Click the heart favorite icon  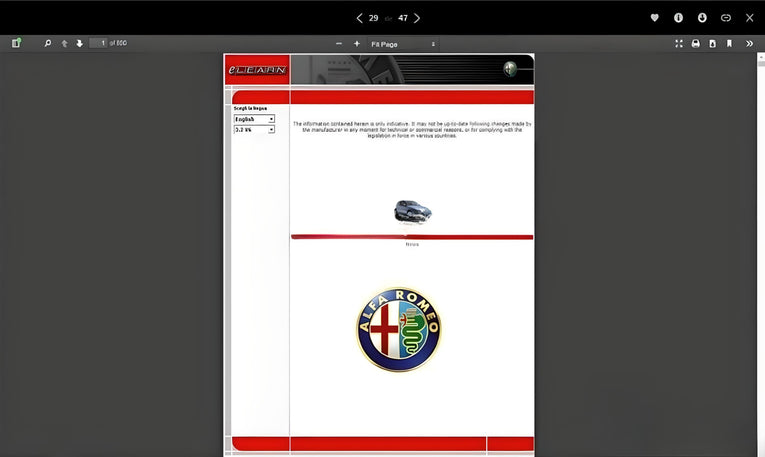click(655, 18)
